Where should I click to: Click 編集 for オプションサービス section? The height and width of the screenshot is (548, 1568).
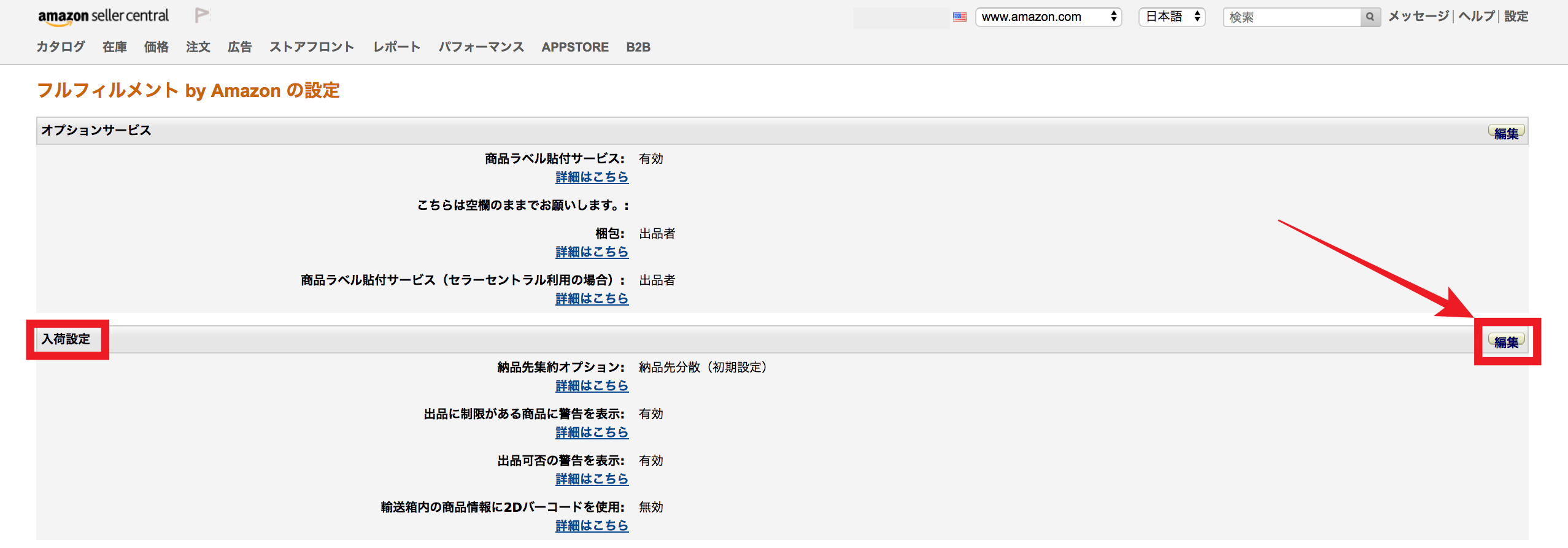click(x=1507, y=133)
